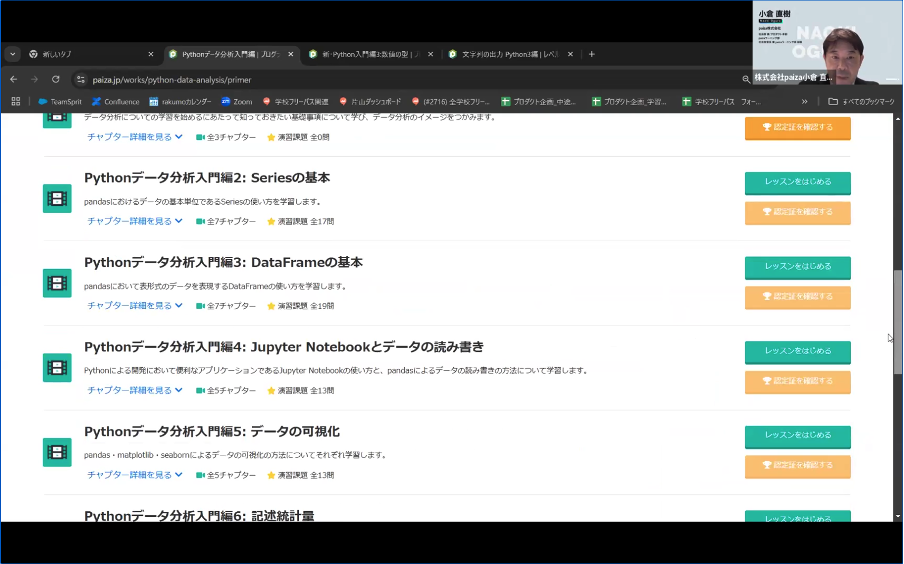
Task: Open the Confluence bookmark
Action: pyautogui.click(x=115, y=101)
